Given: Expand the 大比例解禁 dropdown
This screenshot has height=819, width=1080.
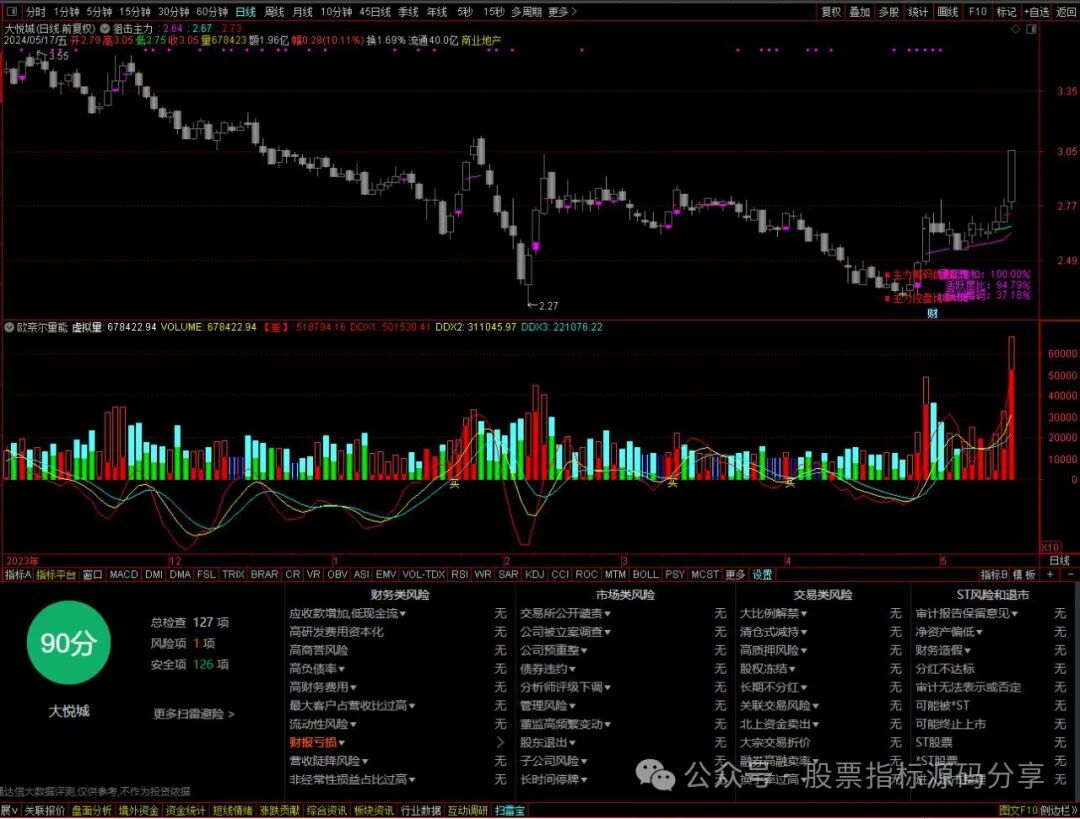Looking at the screenshot, I should click(x=773, y=613).
